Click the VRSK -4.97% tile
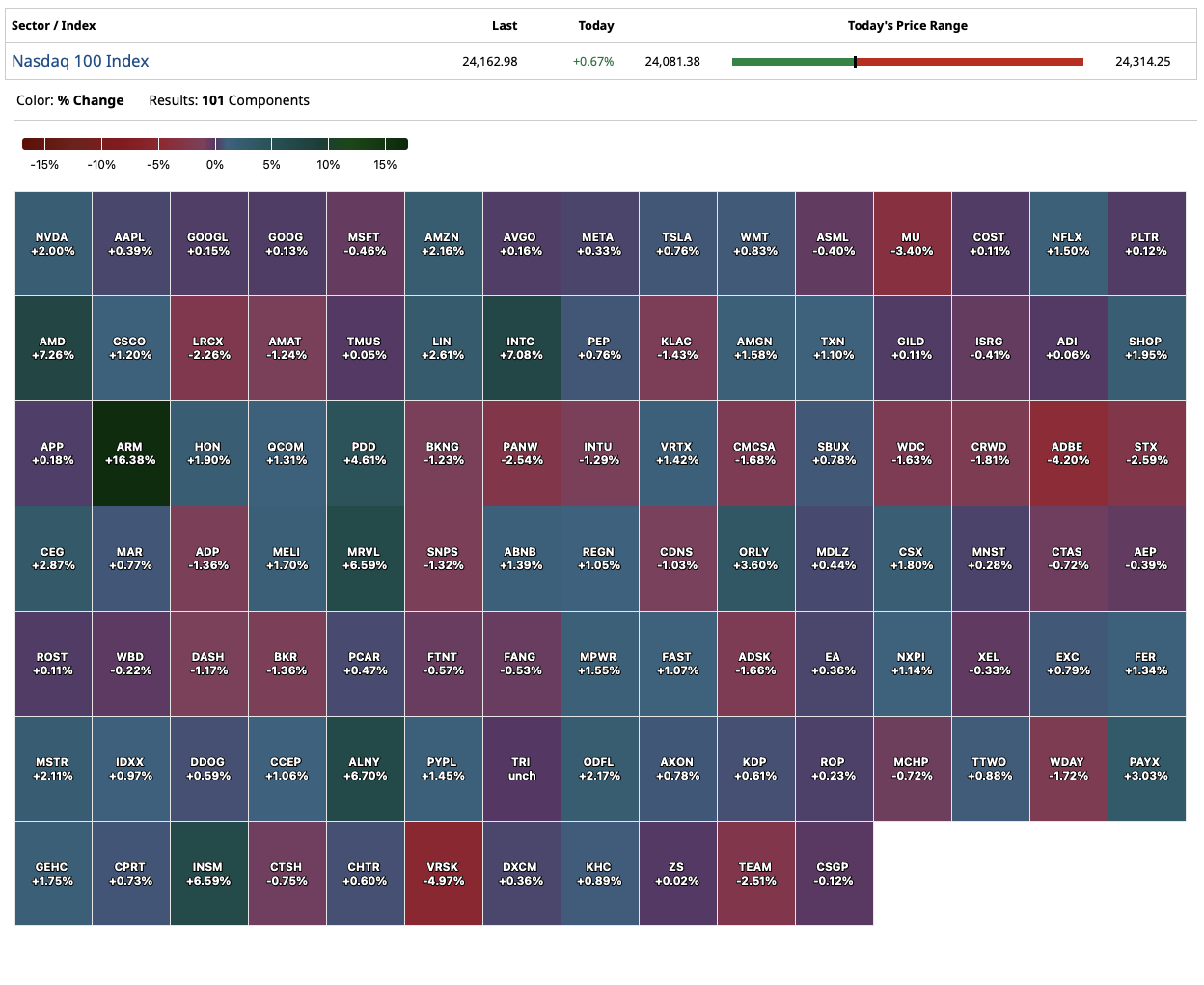 click(x=443, y=873)
